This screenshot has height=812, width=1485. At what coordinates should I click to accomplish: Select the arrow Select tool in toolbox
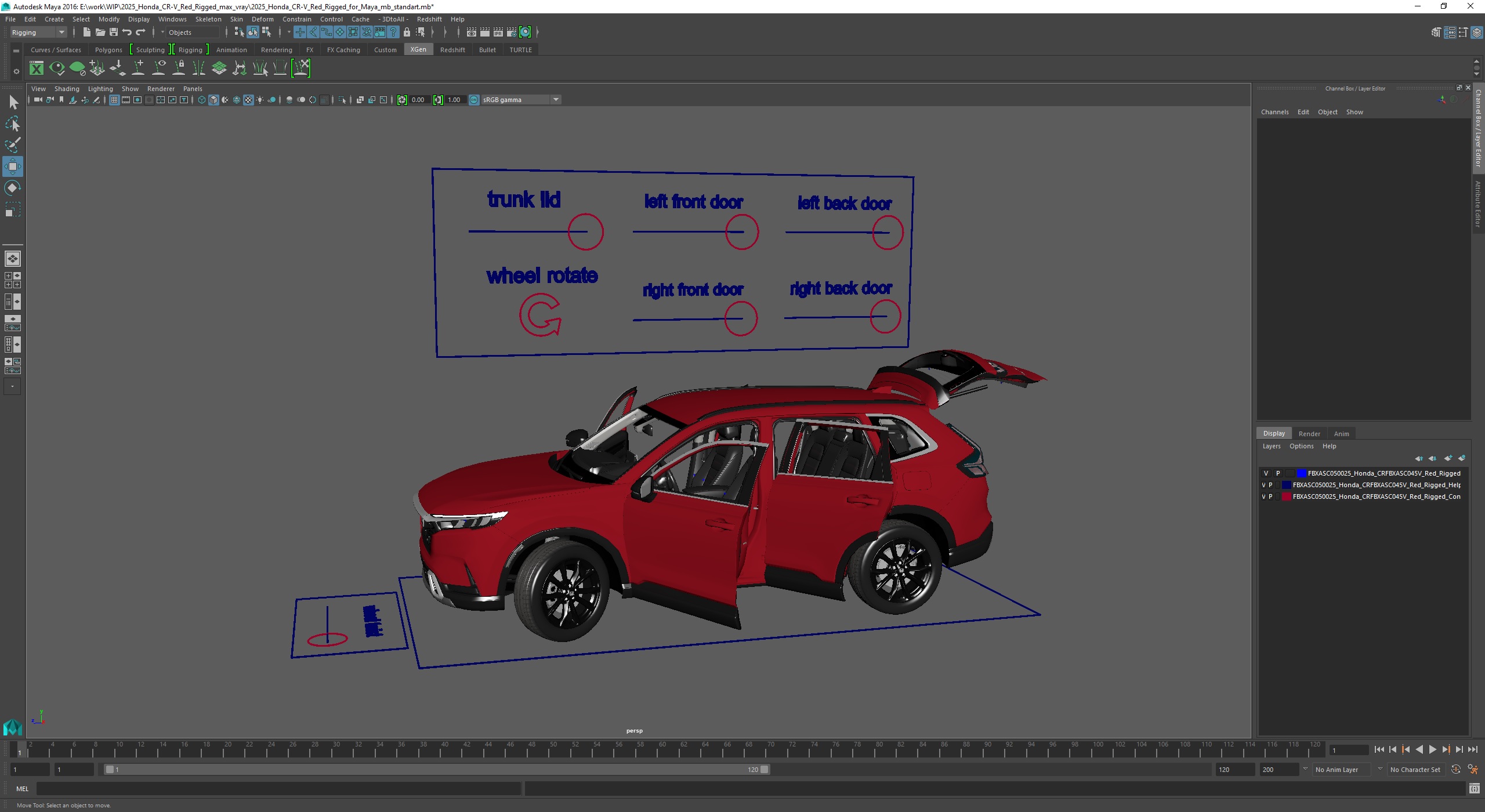[x=13, y=103]
